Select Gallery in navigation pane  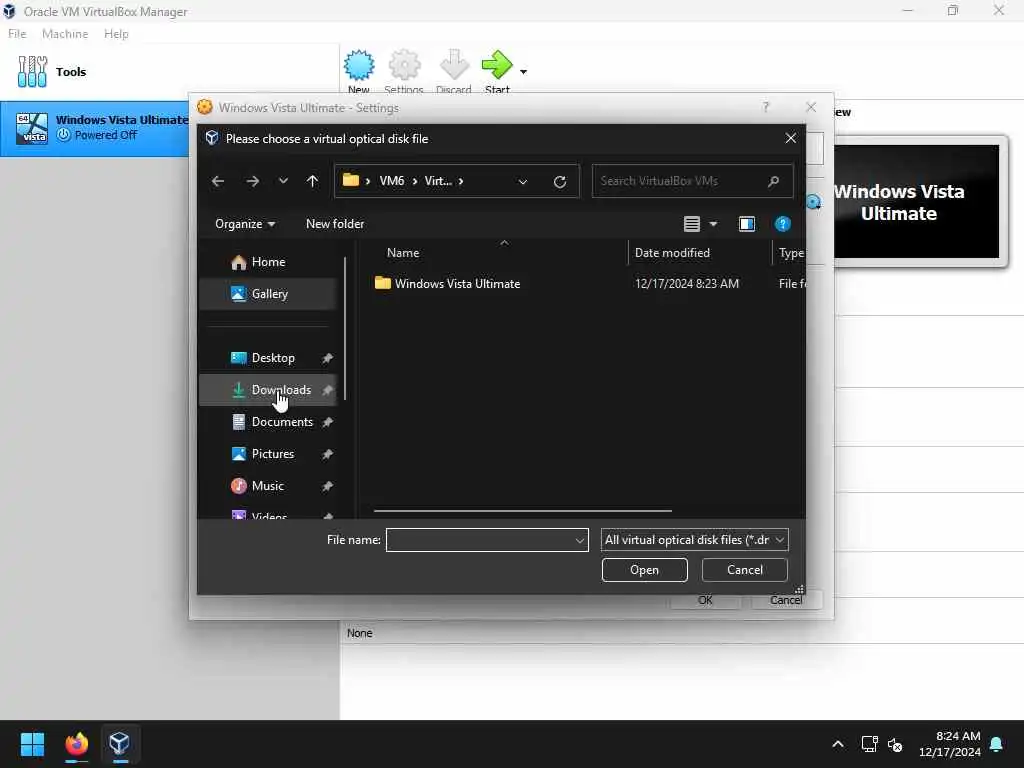click(x=268, y=294)
